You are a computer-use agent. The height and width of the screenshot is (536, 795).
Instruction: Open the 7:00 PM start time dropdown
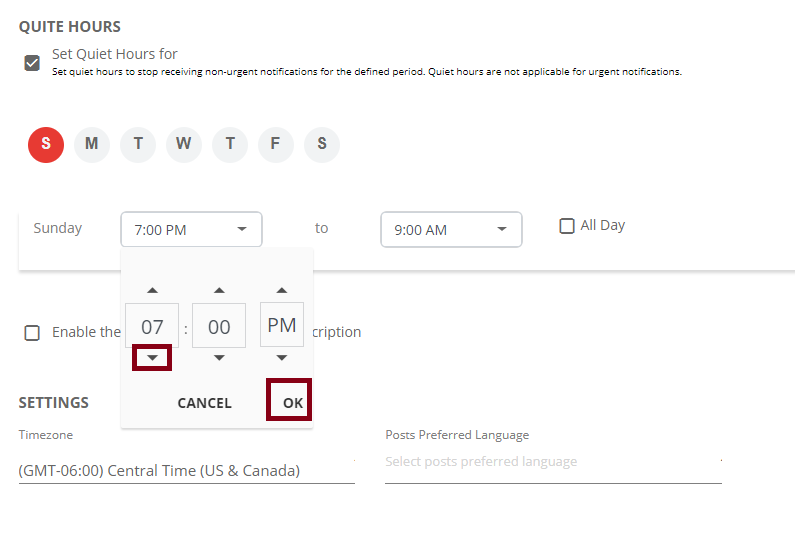191,230
